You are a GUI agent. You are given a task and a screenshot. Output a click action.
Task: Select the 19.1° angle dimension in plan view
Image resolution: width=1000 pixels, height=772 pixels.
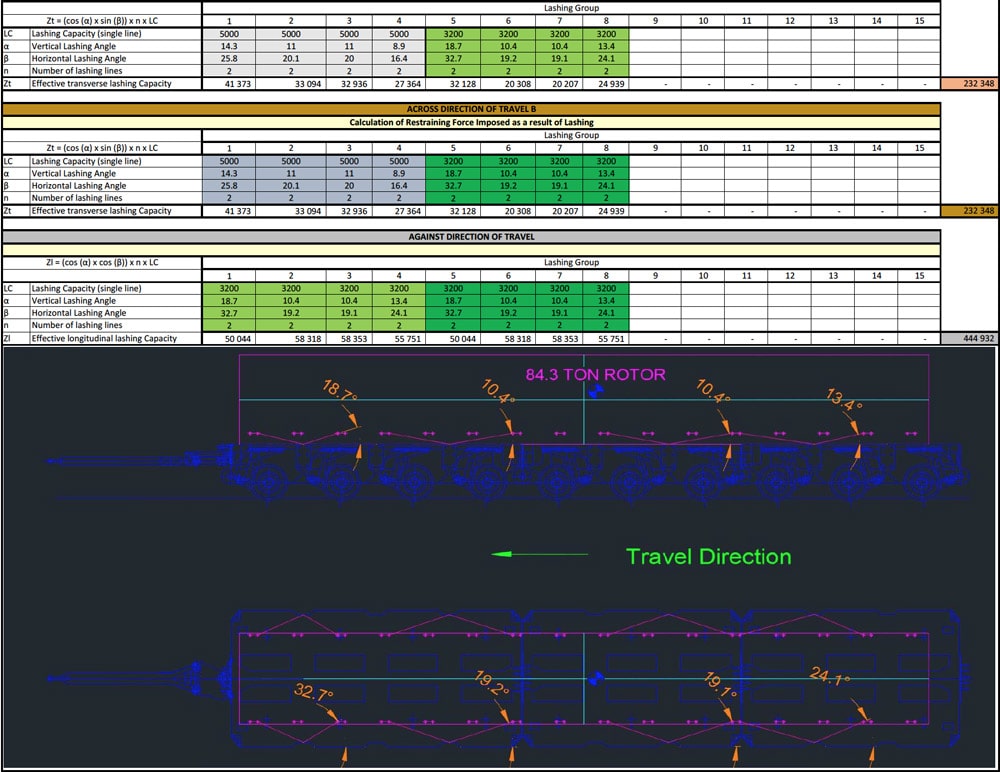(722, 685)
